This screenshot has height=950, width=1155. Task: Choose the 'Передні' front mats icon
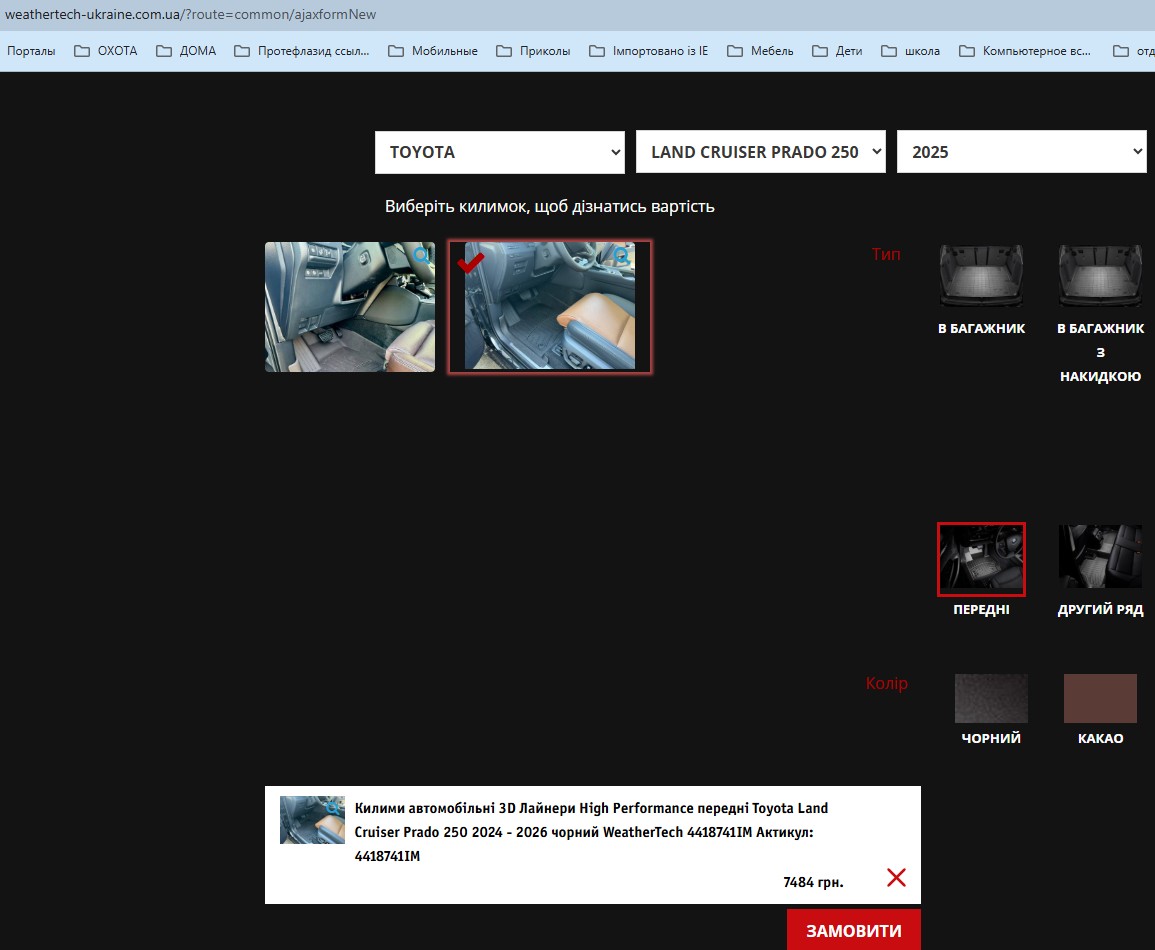point(981,558)
